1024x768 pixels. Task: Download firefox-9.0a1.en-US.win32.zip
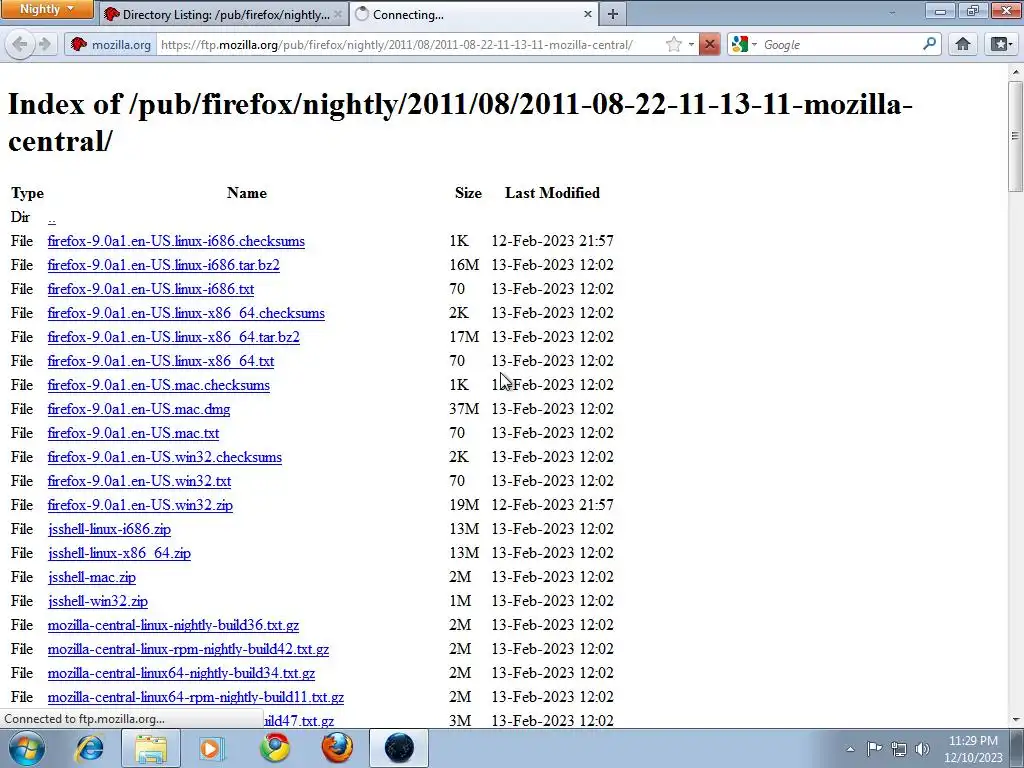click(140, 505)
